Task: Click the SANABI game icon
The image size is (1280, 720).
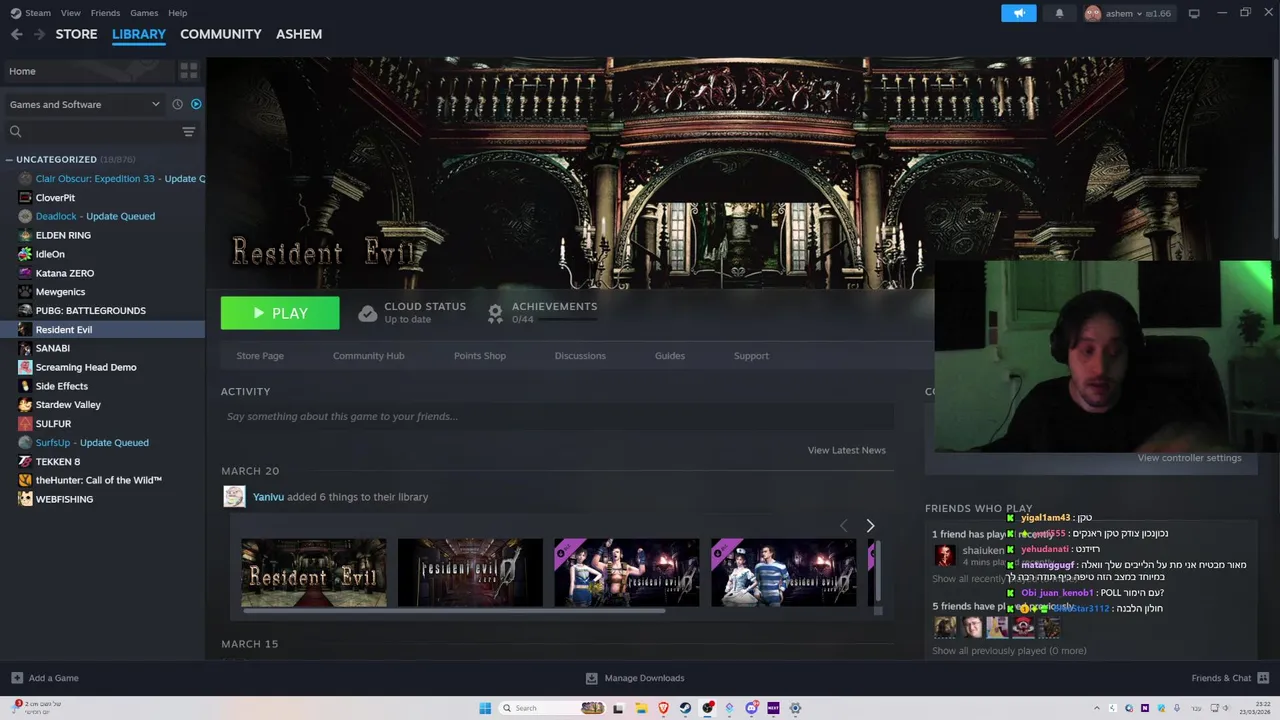Action: (x=26, y=348)
